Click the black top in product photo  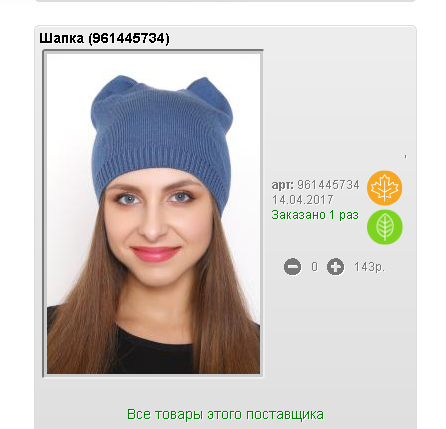click(x=152, y=353)
